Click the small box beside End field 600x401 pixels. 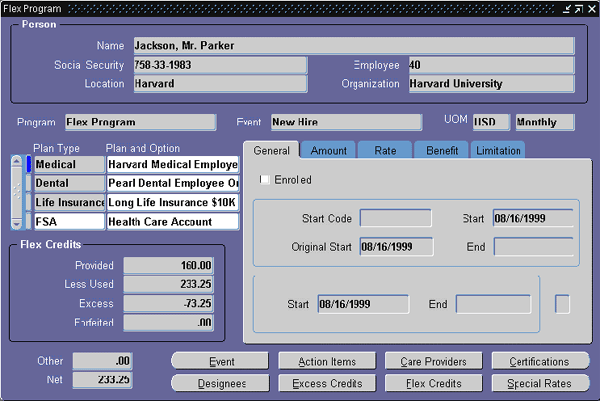[x=562, y=304]
